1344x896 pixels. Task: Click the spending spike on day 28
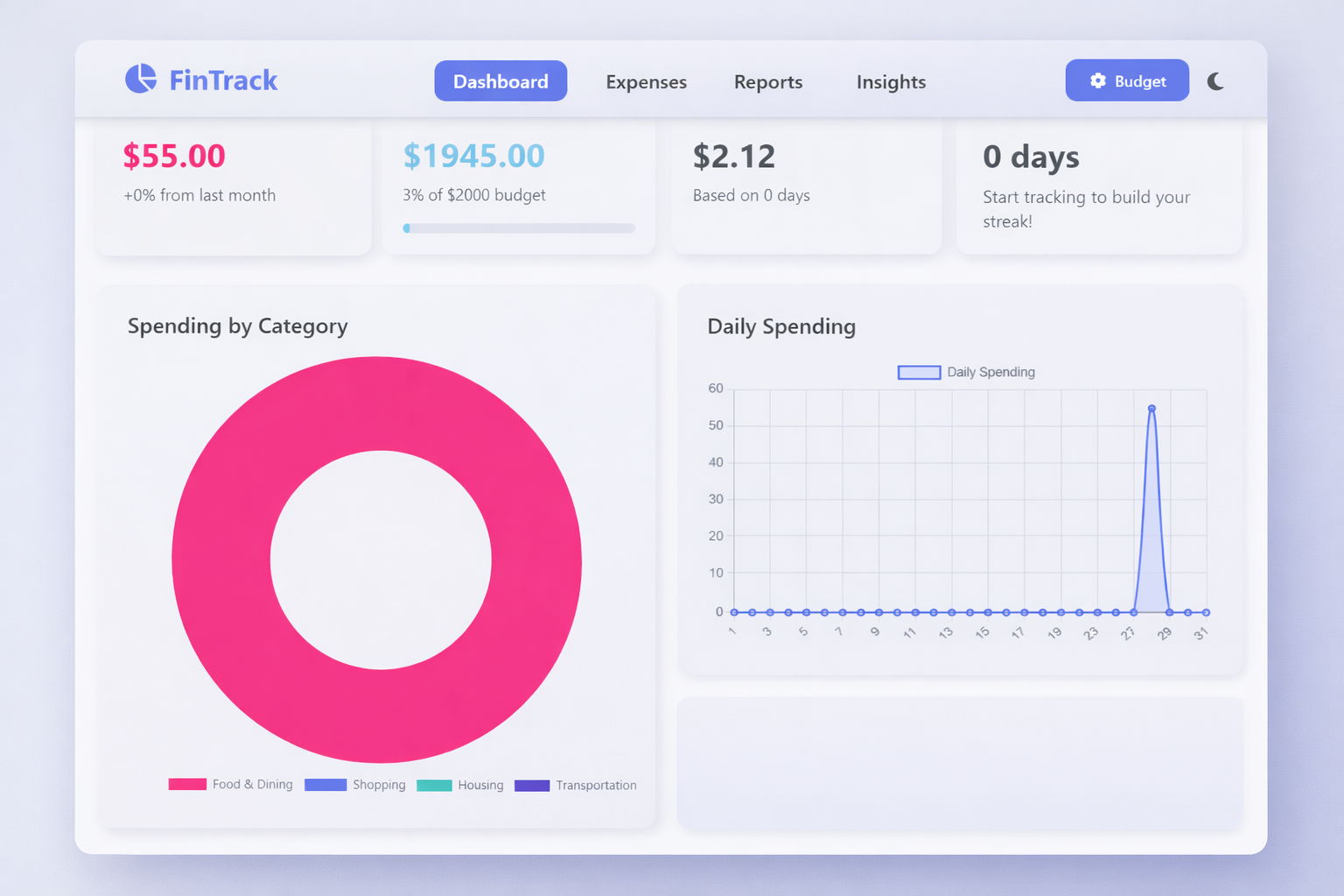pyautogui.click(x=1151, y=408)
